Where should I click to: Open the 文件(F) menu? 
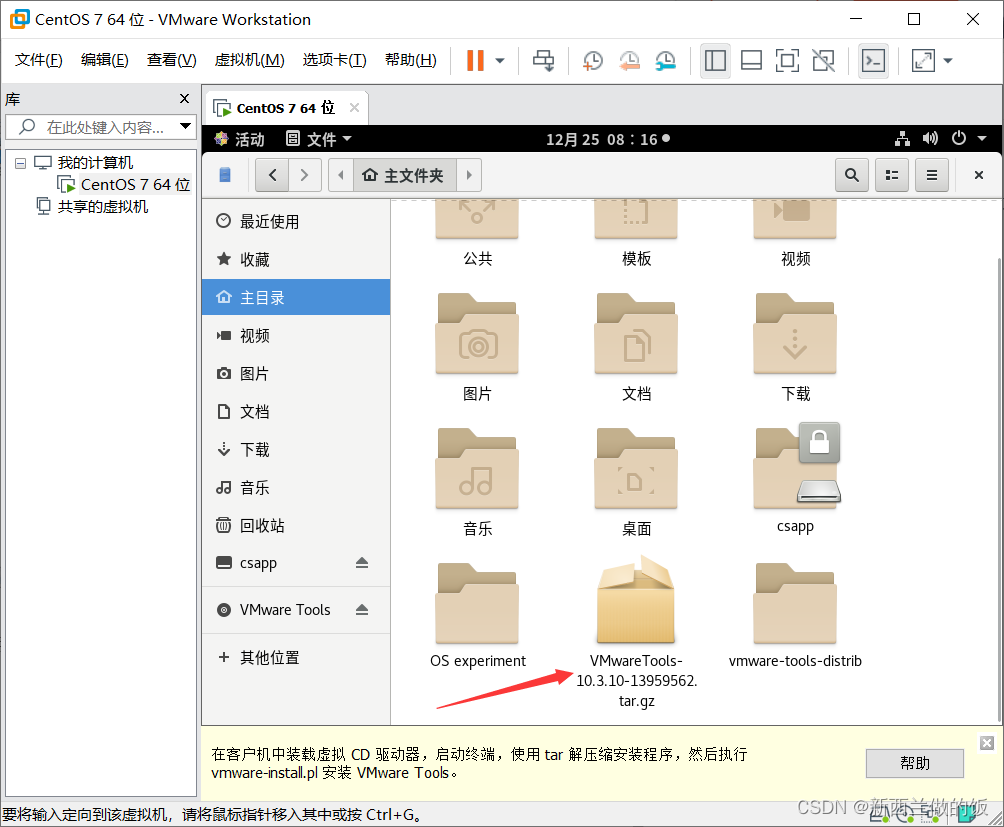point(38,60)
